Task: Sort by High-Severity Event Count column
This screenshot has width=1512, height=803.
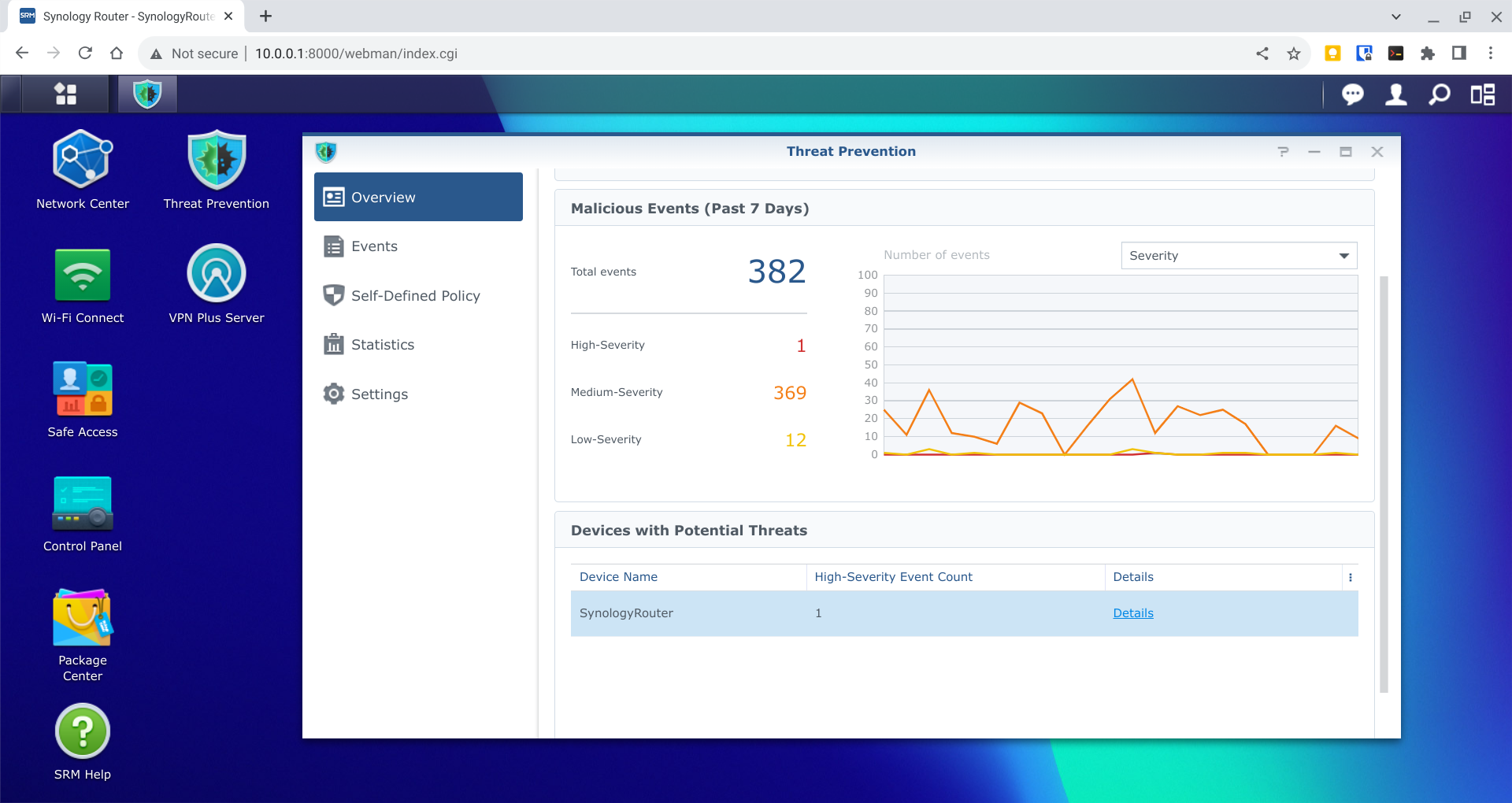Action: 955,577
